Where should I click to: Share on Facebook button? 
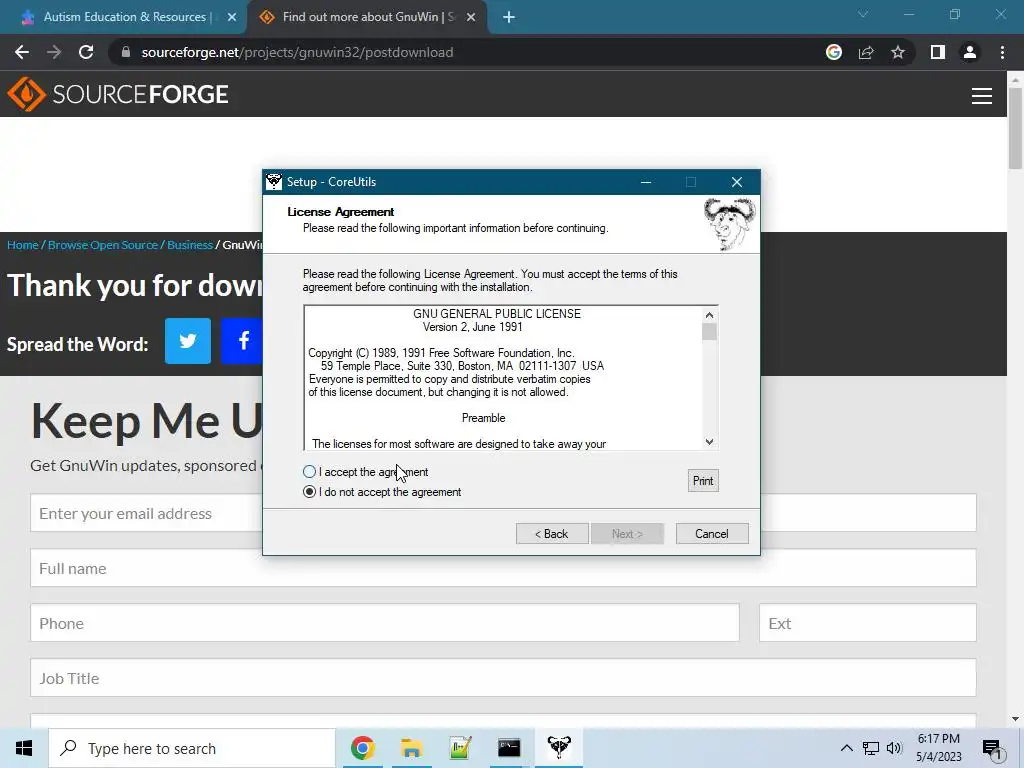(243, 341)
